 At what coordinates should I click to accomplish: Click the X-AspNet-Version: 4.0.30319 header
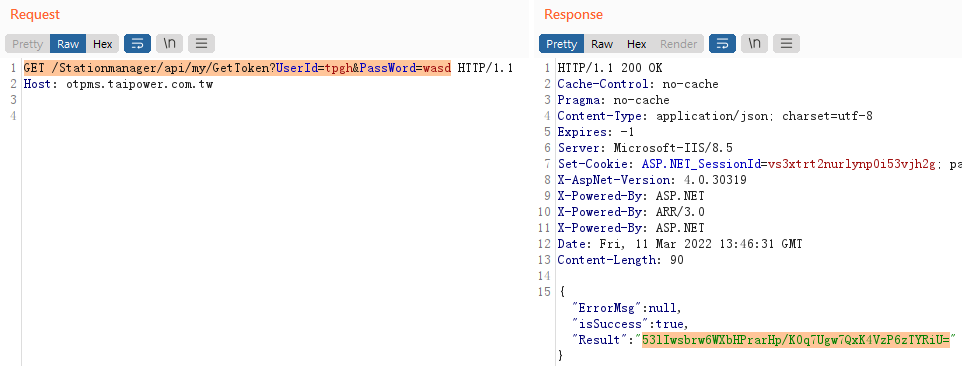[652, 180]
